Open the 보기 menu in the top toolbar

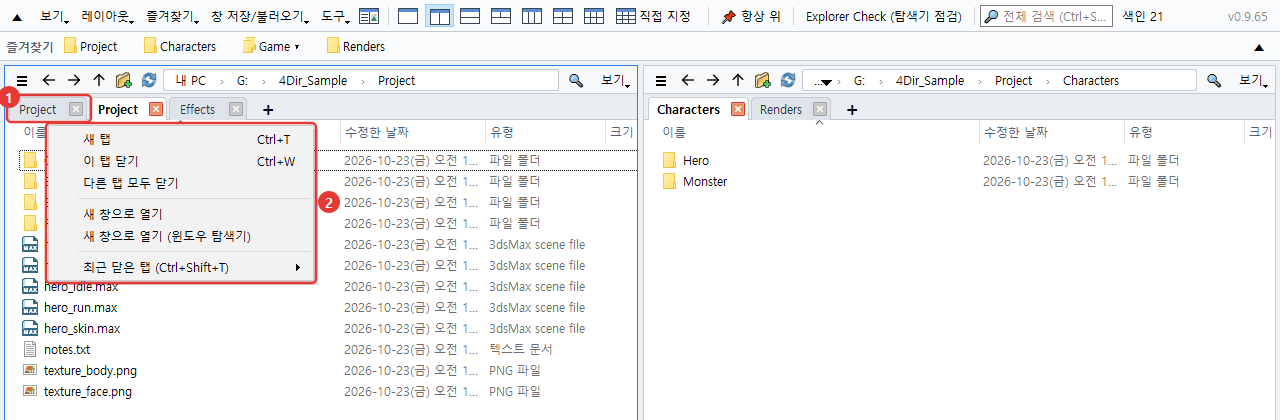click(56, 16)
